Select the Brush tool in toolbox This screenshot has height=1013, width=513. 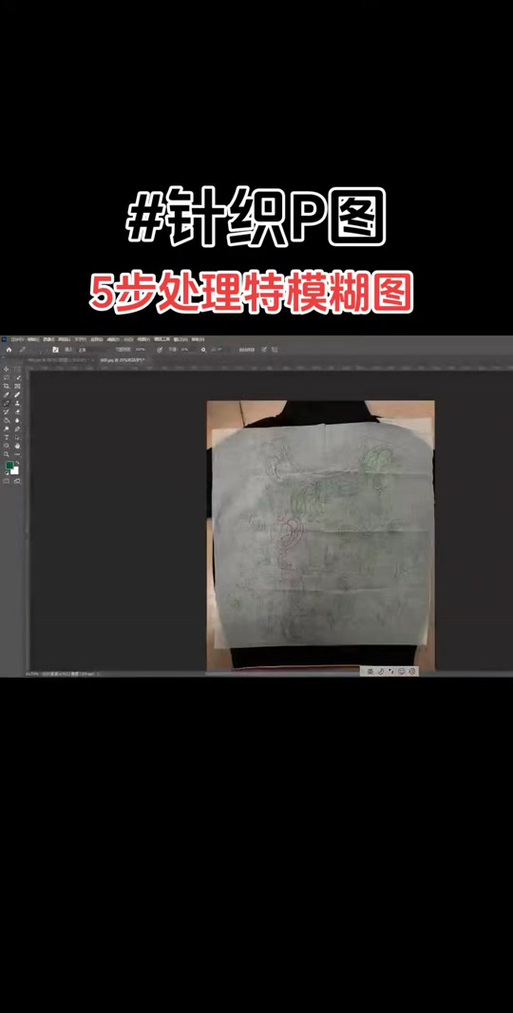6,403
